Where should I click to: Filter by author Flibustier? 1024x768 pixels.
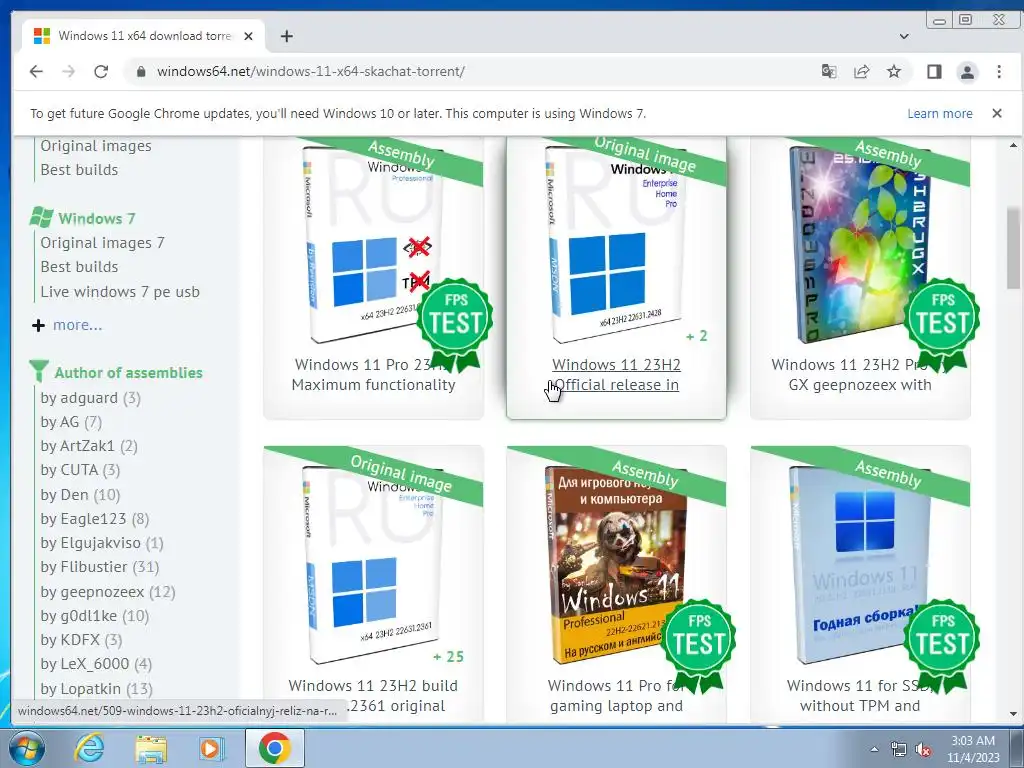100,567
